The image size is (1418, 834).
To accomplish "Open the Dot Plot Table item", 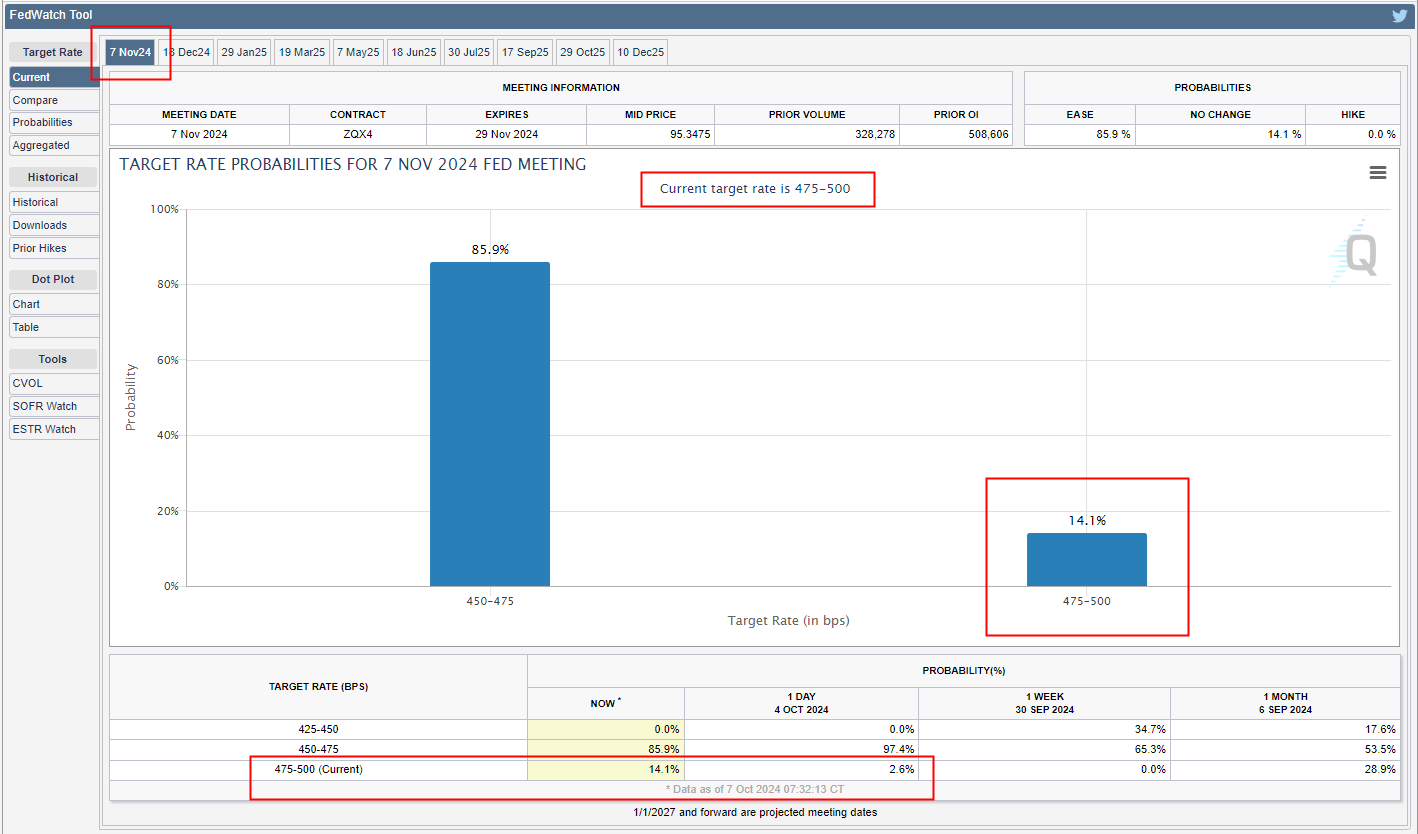I will (54, 327).
